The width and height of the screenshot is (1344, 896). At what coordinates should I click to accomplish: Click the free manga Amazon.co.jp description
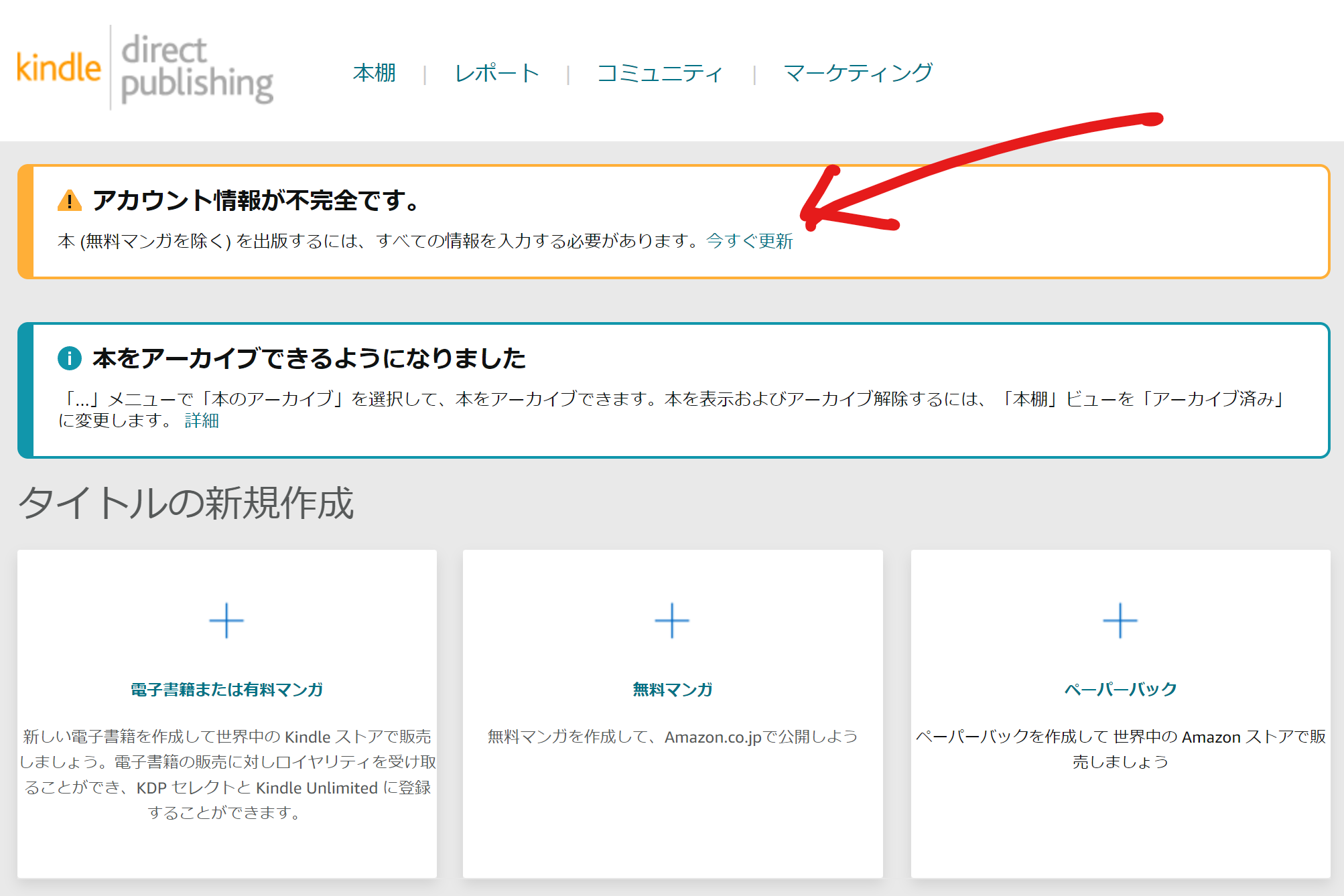click(x=673, y=737)
